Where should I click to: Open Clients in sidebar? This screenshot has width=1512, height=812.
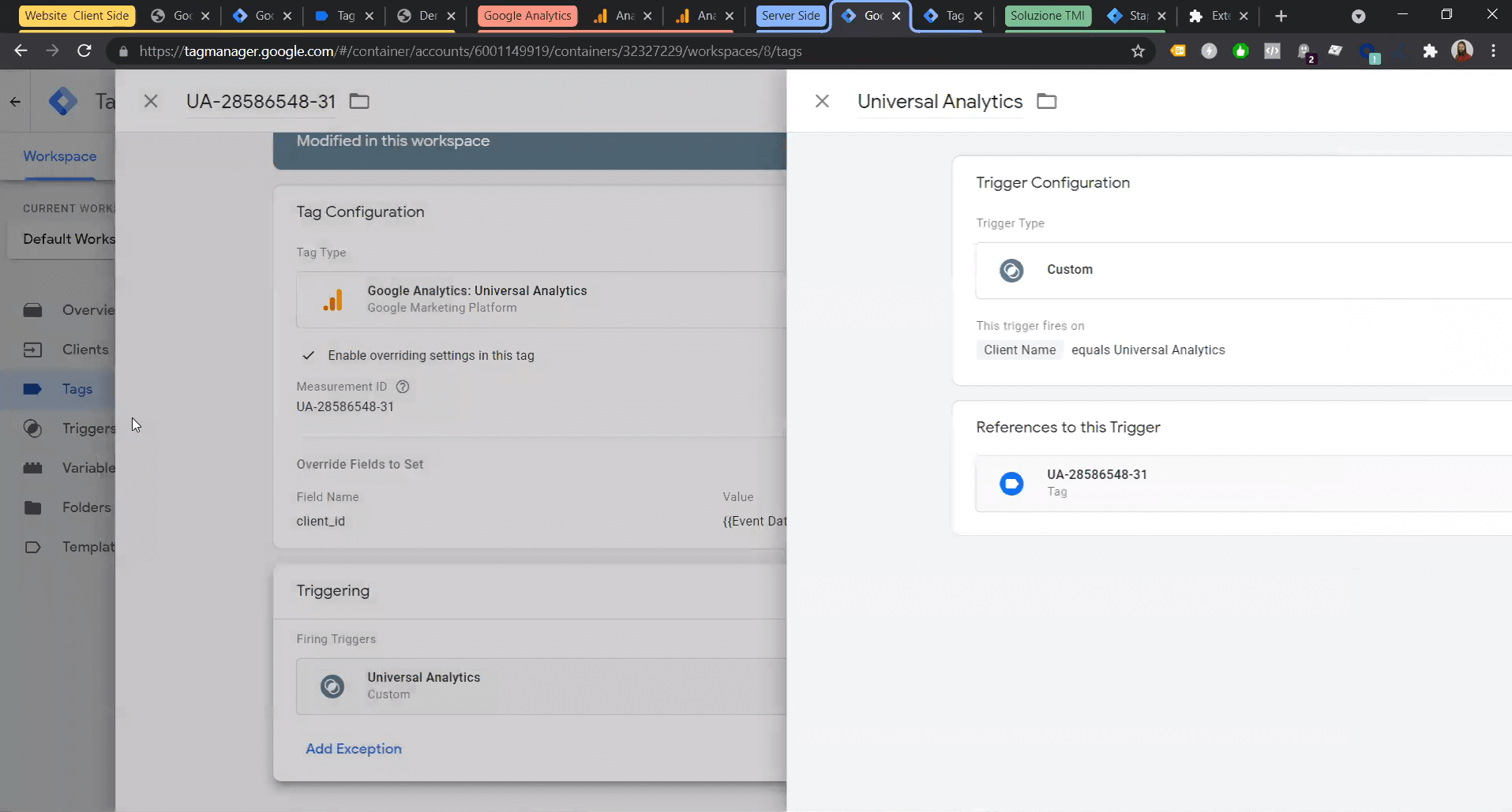tap(66, 350)
